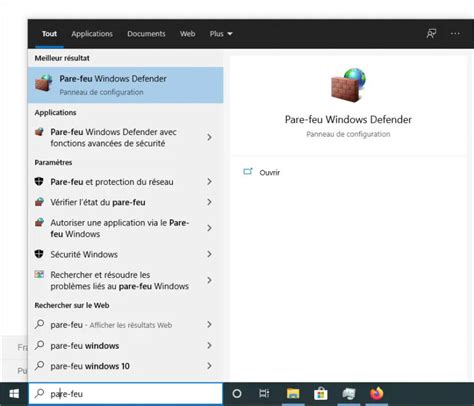Open Pare-feu et protection du réseau
Viewport: 474px width, 406px height.
click(126, 182)
